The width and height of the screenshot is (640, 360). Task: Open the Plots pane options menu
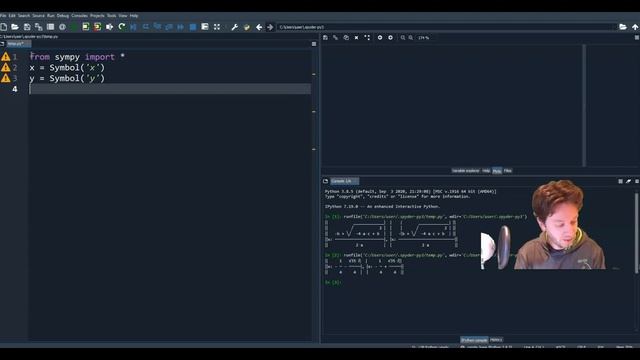(637, 38)
